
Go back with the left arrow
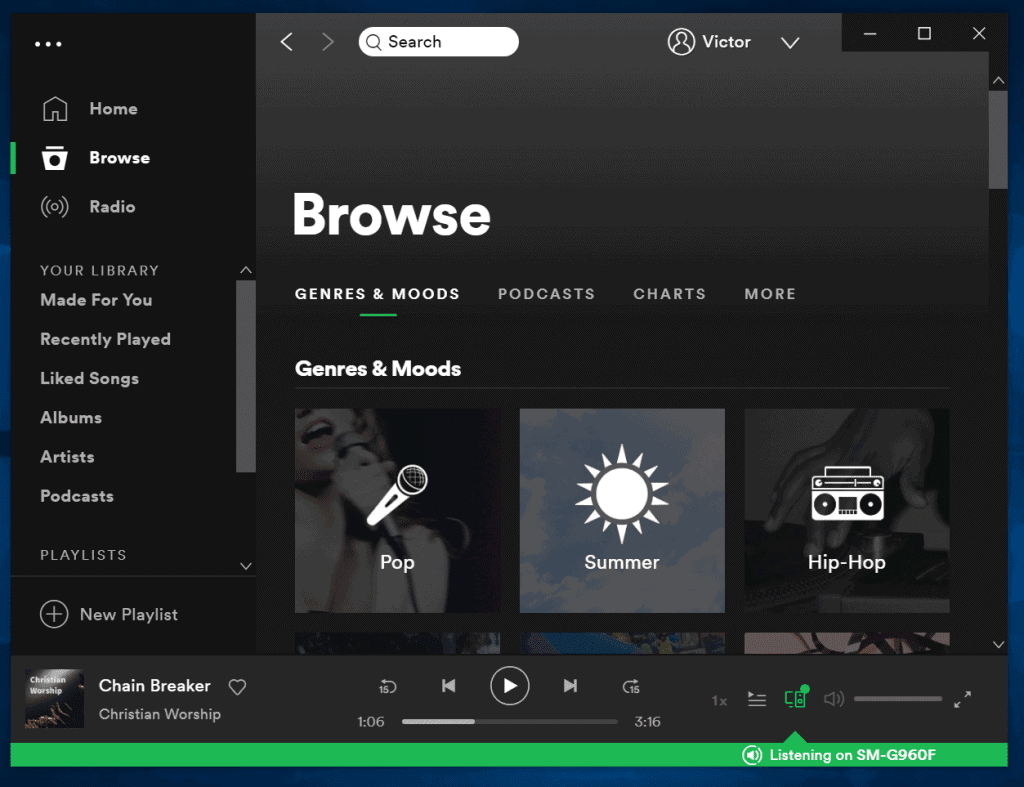(x=287, y=42)
